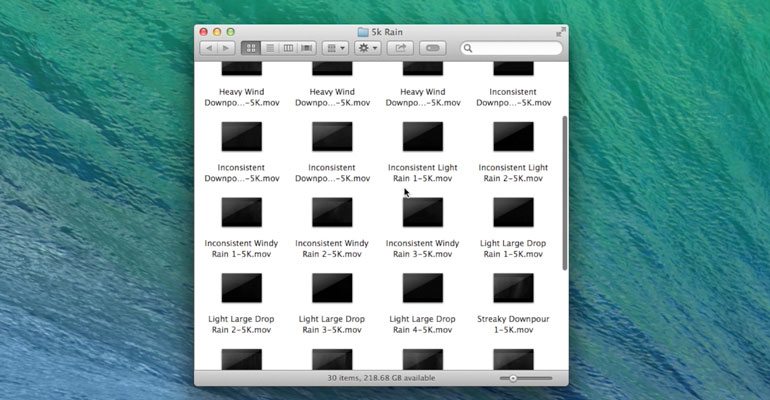Click the vertical scrollbar of the file list
770x400 pixels.
[x=565, y=193]
